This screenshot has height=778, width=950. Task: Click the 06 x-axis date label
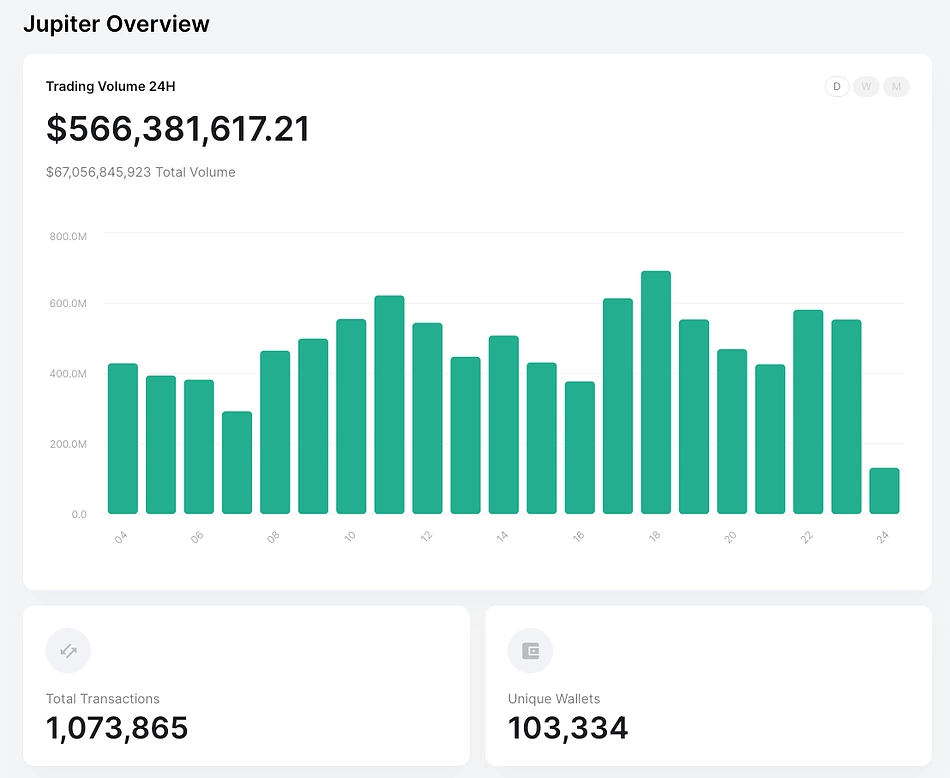[197, 537]
